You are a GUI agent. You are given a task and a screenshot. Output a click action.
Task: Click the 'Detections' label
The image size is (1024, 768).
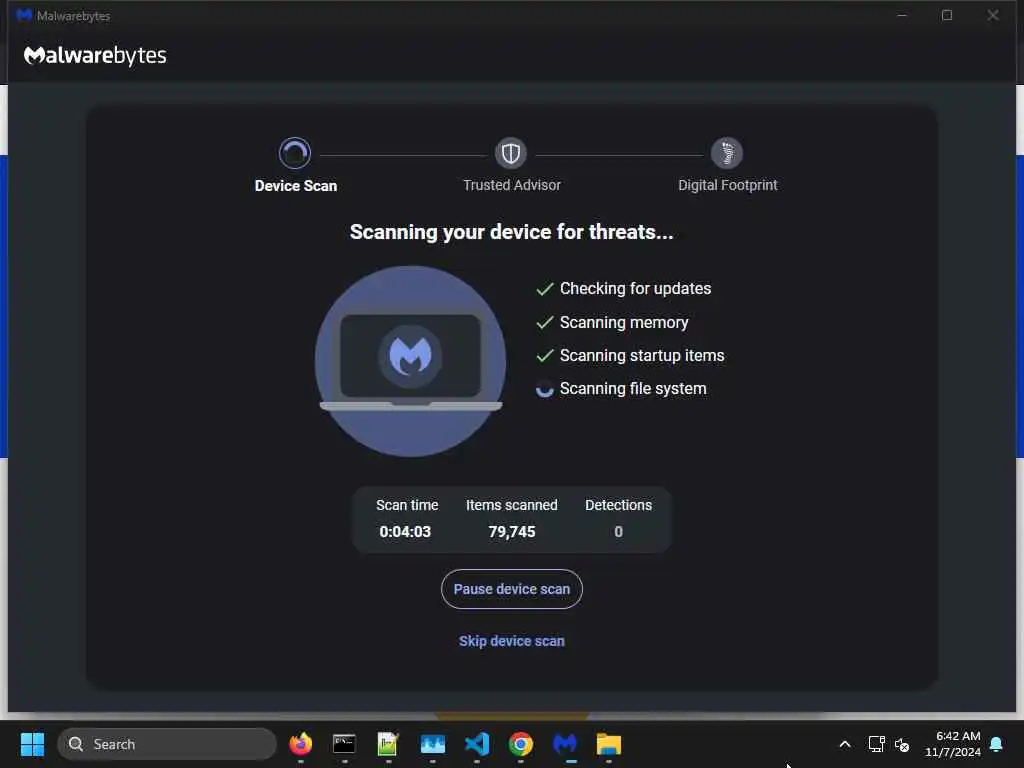tap(618, 505)
